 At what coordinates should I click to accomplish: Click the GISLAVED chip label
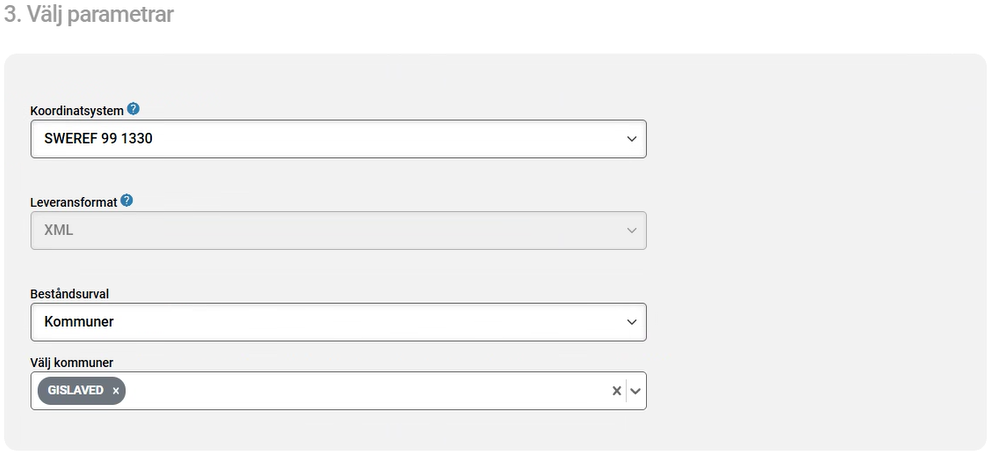click(76, 390)
